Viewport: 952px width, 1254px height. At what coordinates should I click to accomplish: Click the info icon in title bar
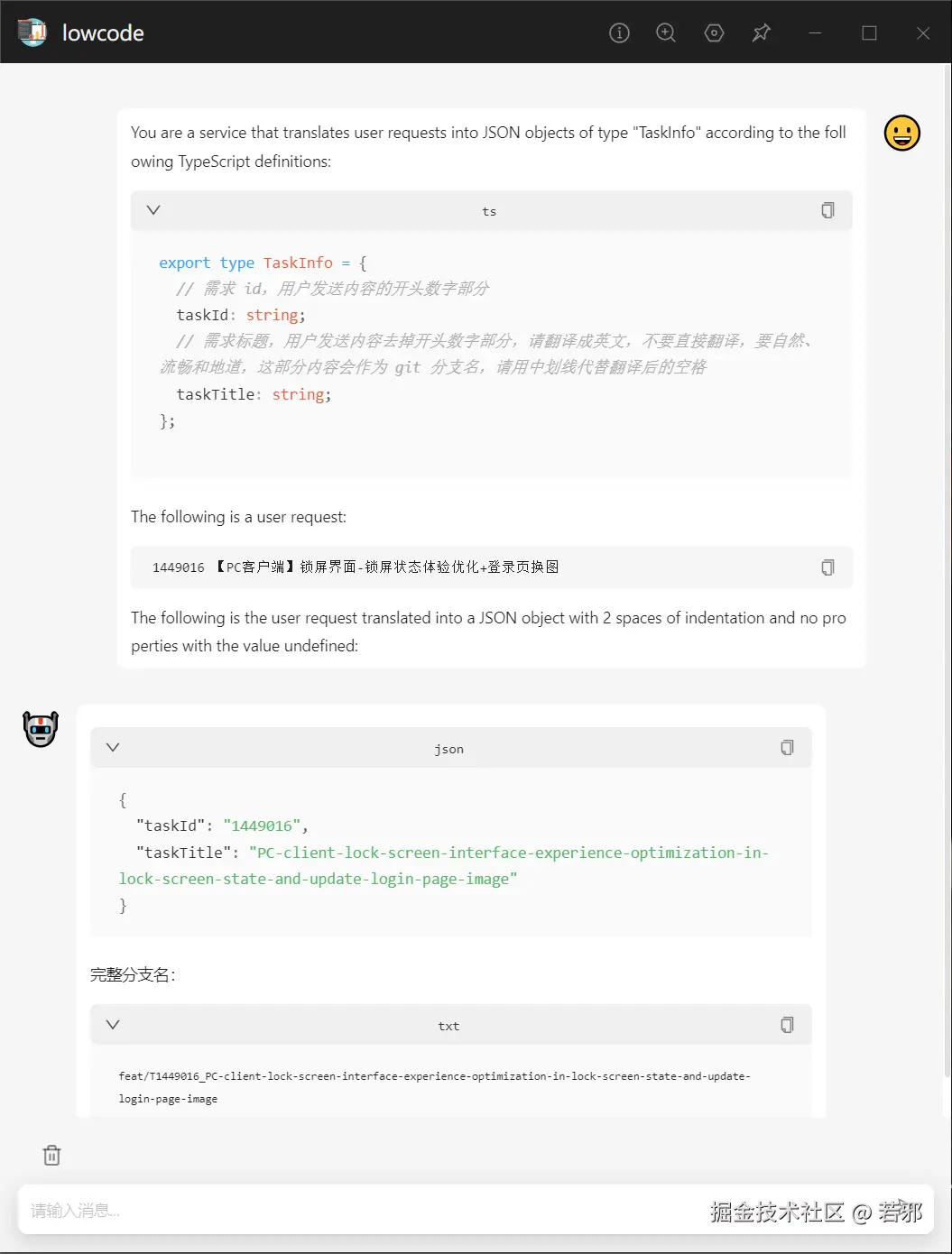click(x=619, y=33)
